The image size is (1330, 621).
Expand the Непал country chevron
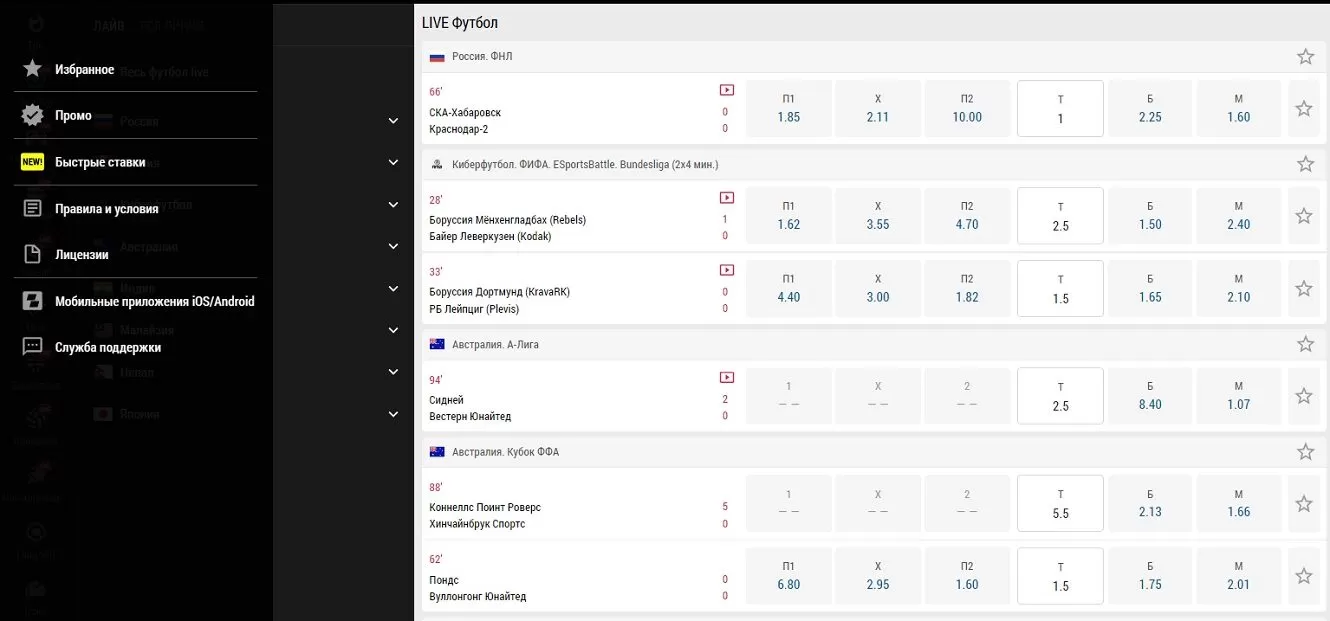(x=393, y=372)
